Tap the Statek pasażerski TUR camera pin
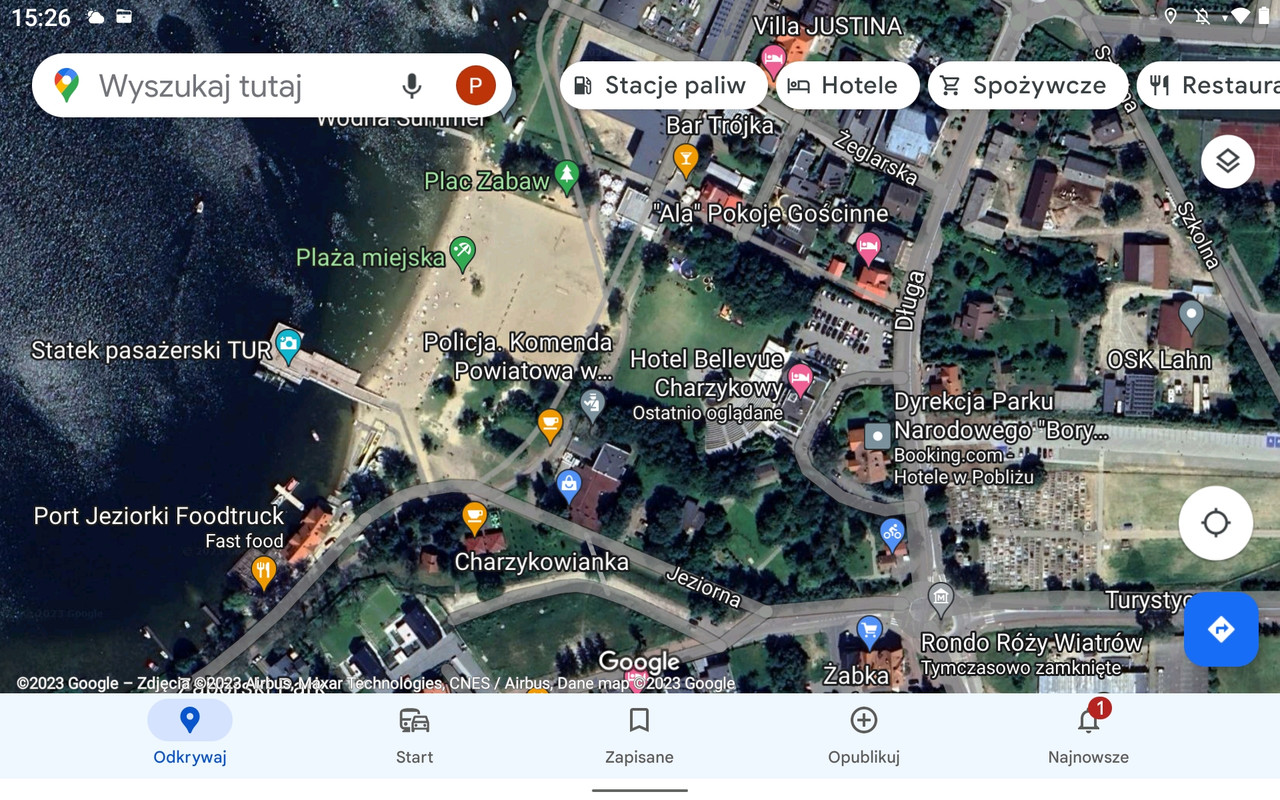 (288, 346)
